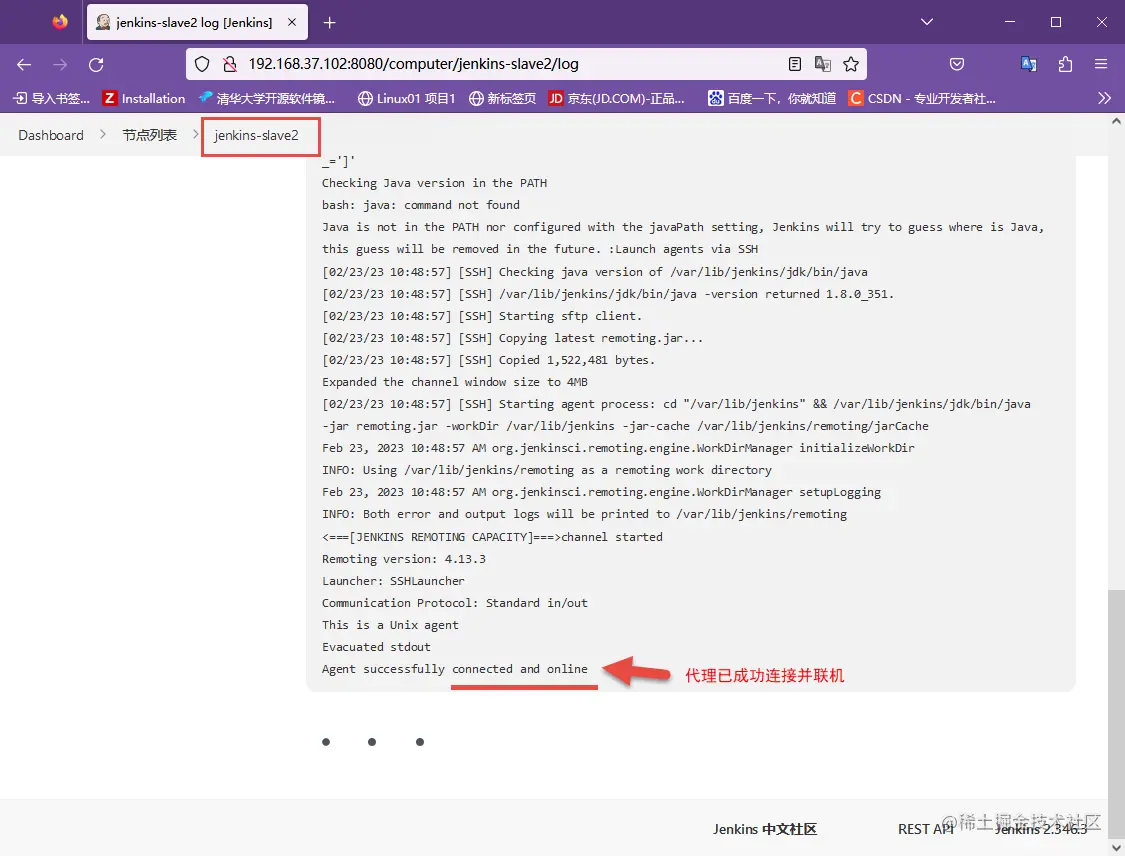This screenshot has width=1125, height=856.
Task: Click 'Copying latest remoting.jar...' log line
Action: pos(512,339)
